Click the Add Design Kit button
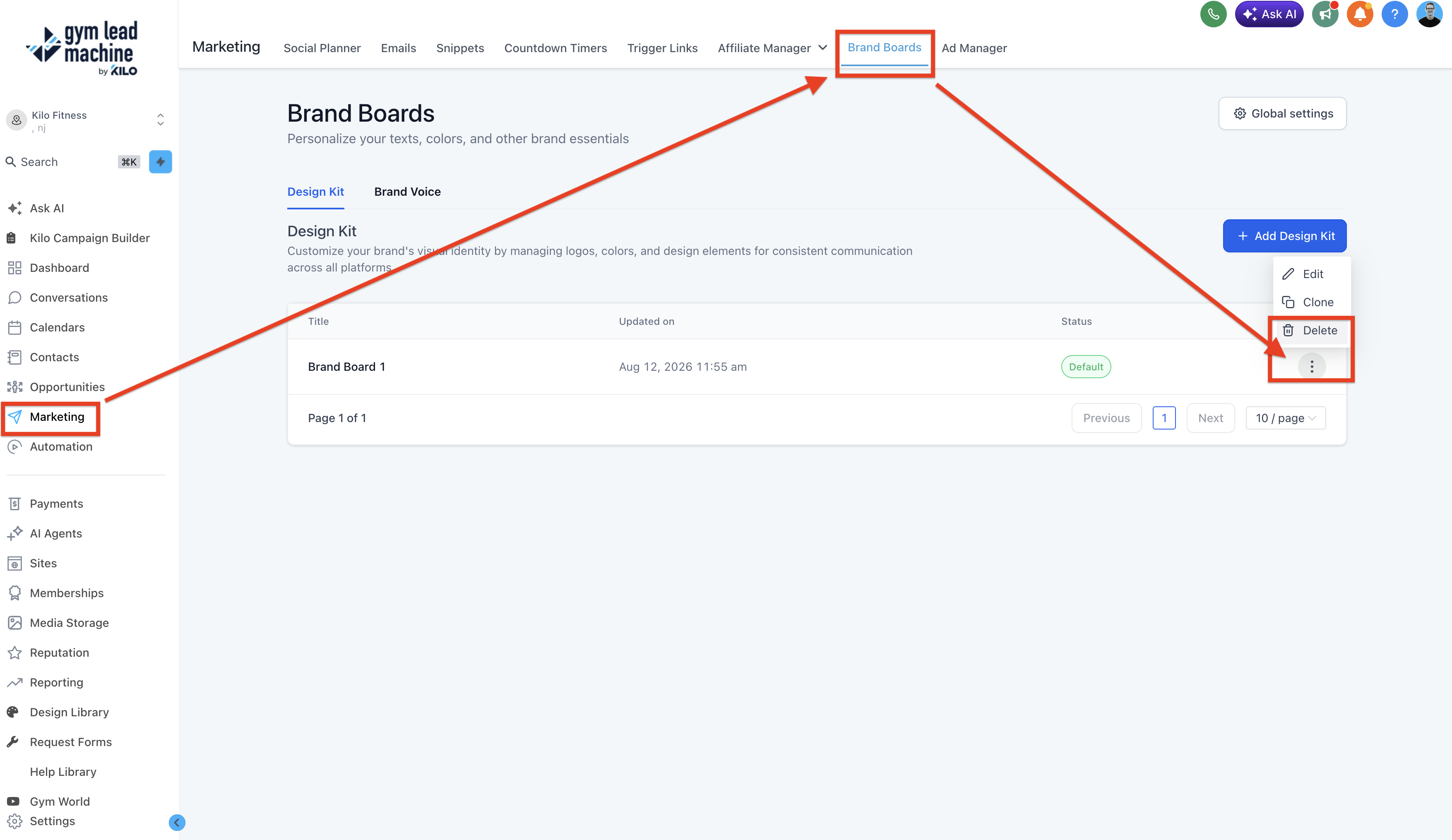Screen dimensions: 1452x840 (1284, 235)
